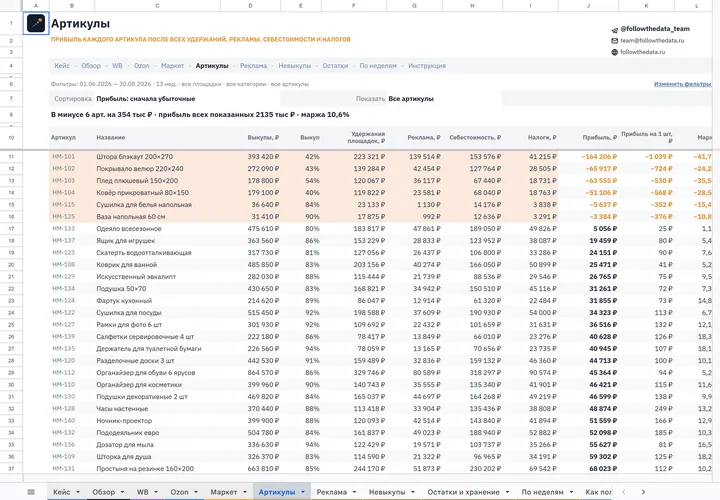This screenshot has height=500, width=720.
Task: Open the По неделям sheet tab
Action: point(542,492)
